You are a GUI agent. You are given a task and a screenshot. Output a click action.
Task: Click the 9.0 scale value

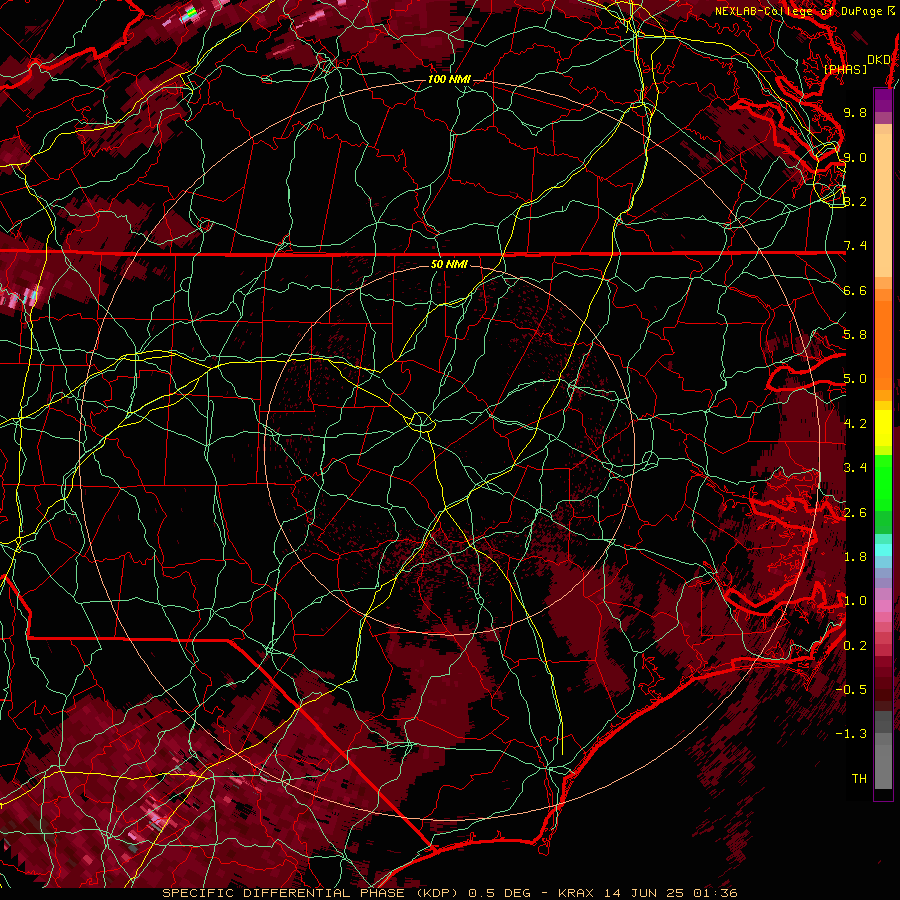pos(855,157)
